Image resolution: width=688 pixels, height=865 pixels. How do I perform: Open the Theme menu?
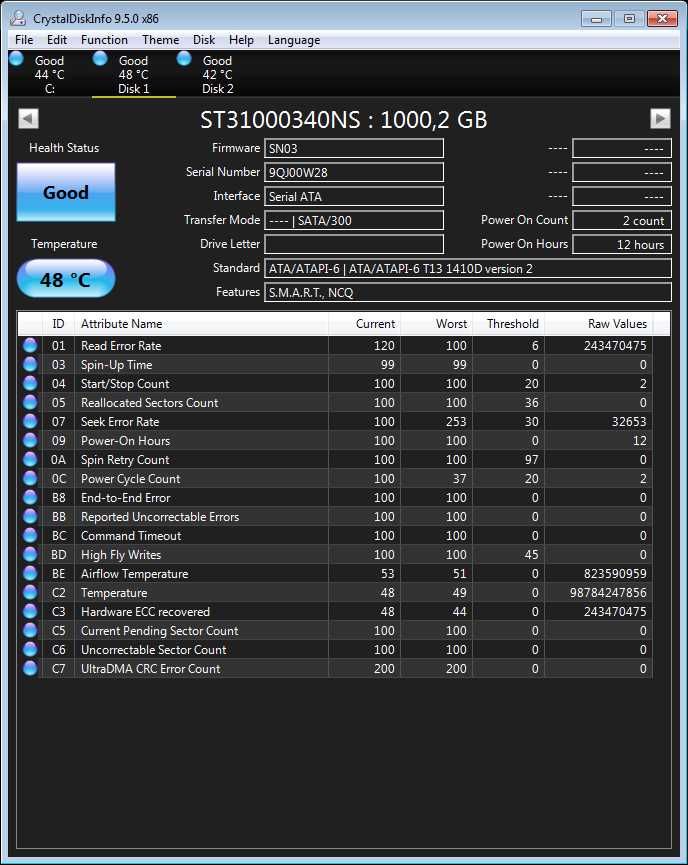click(x=161, y=40)
